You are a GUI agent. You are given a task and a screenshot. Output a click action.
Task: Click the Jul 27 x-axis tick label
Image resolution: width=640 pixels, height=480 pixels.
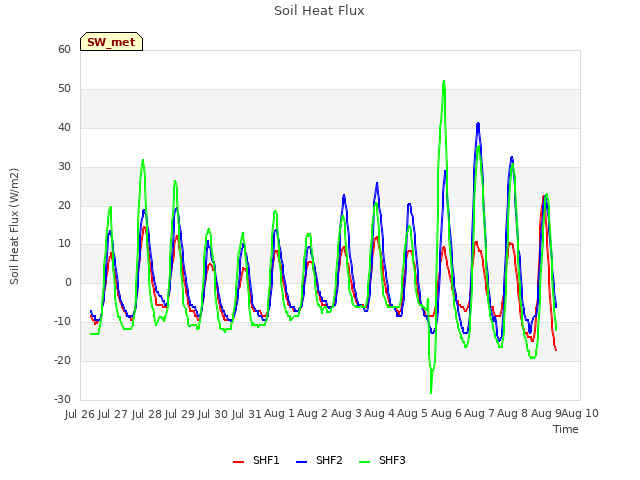click(113, 414)
